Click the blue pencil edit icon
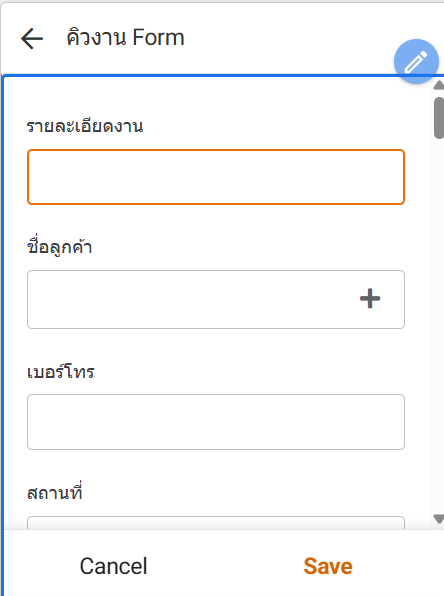444x596 pixels. 416,62
